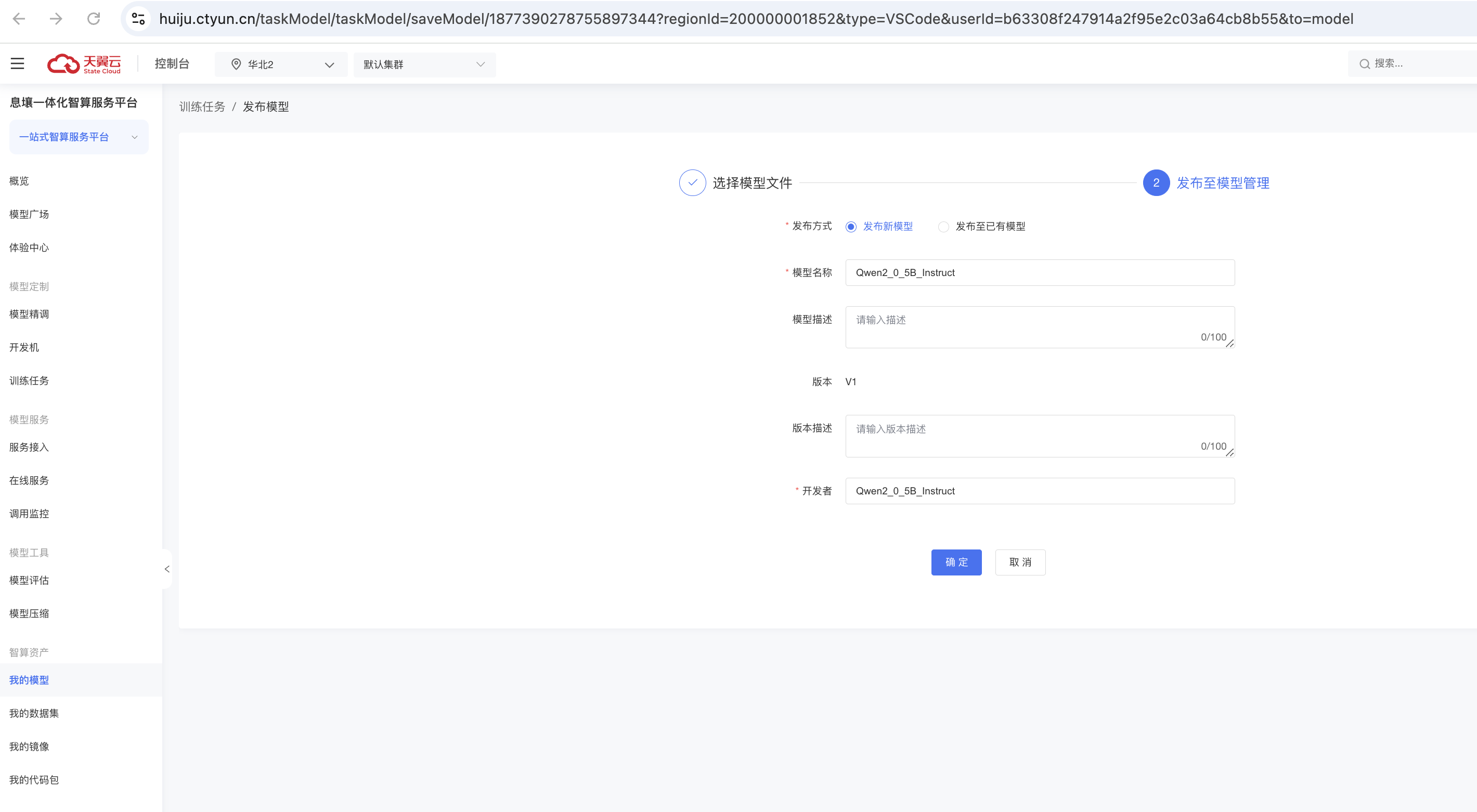Viewport: 1477px width, 812px height.
Task: Go back with browser back arrow
Action: point(19,19)
